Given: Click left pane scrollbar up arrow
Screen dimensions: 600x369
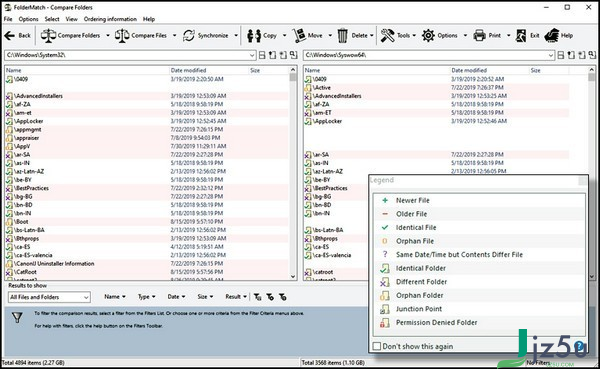Looking at the screenshot, I should 293,70.
